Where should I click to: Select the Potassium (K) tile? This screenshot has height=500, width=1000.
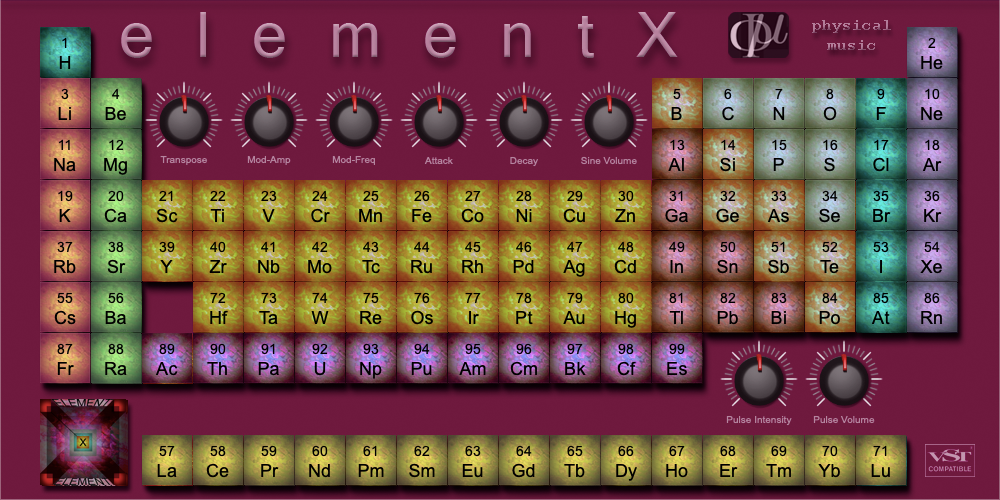(x=65, y=205)
